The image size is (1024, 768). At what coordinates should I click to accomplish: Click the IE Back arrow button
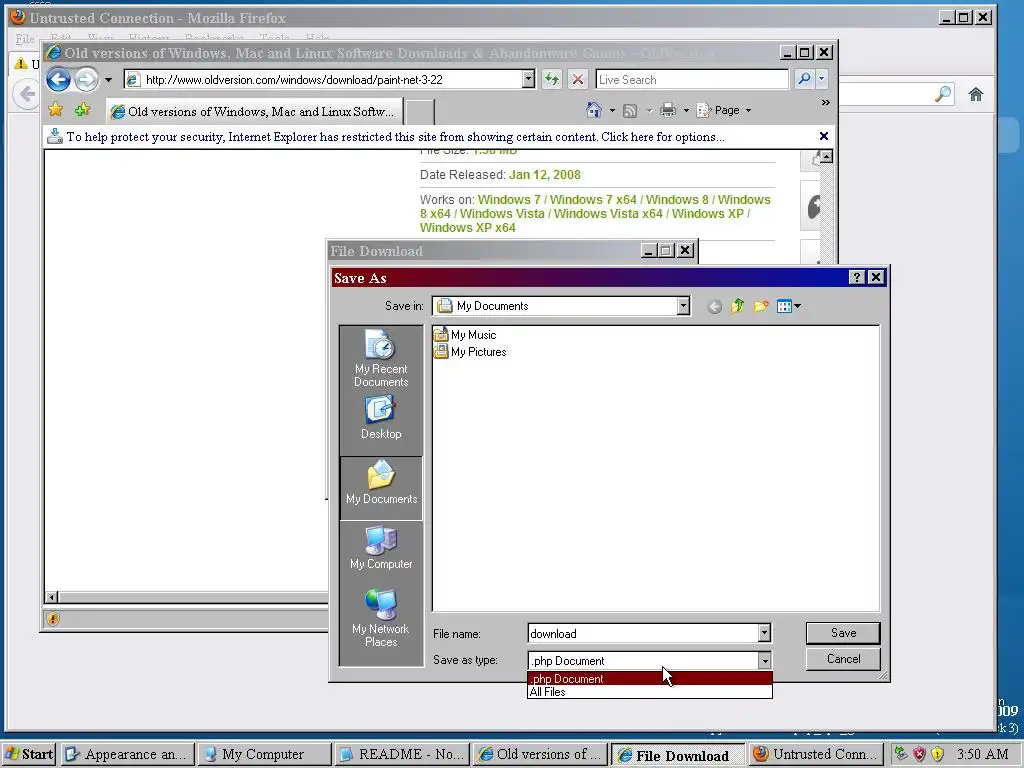(x=58, y=80)
